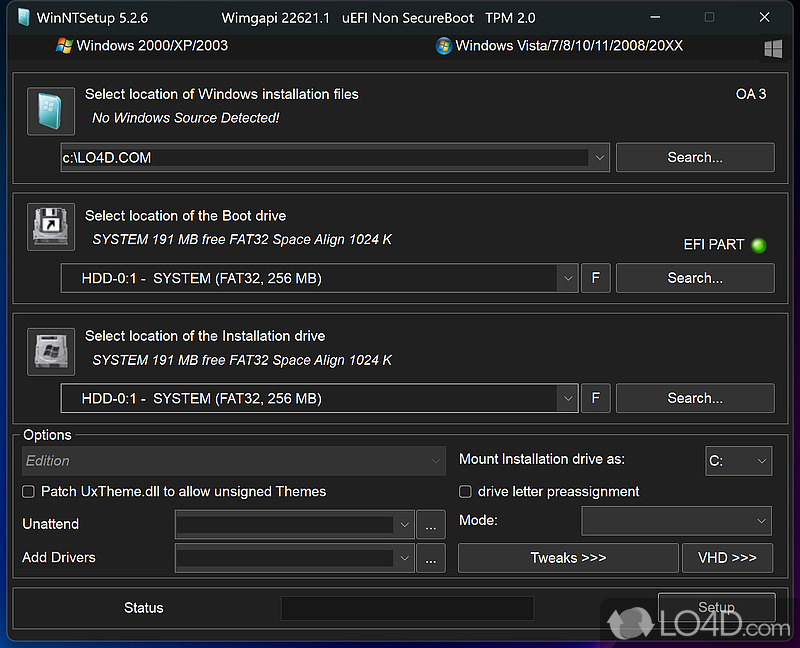
Task: Switch to the Windows Vista/7/8/10/11/2008/20XX tab
Action: pyautogui.click(x=559, y=46)
